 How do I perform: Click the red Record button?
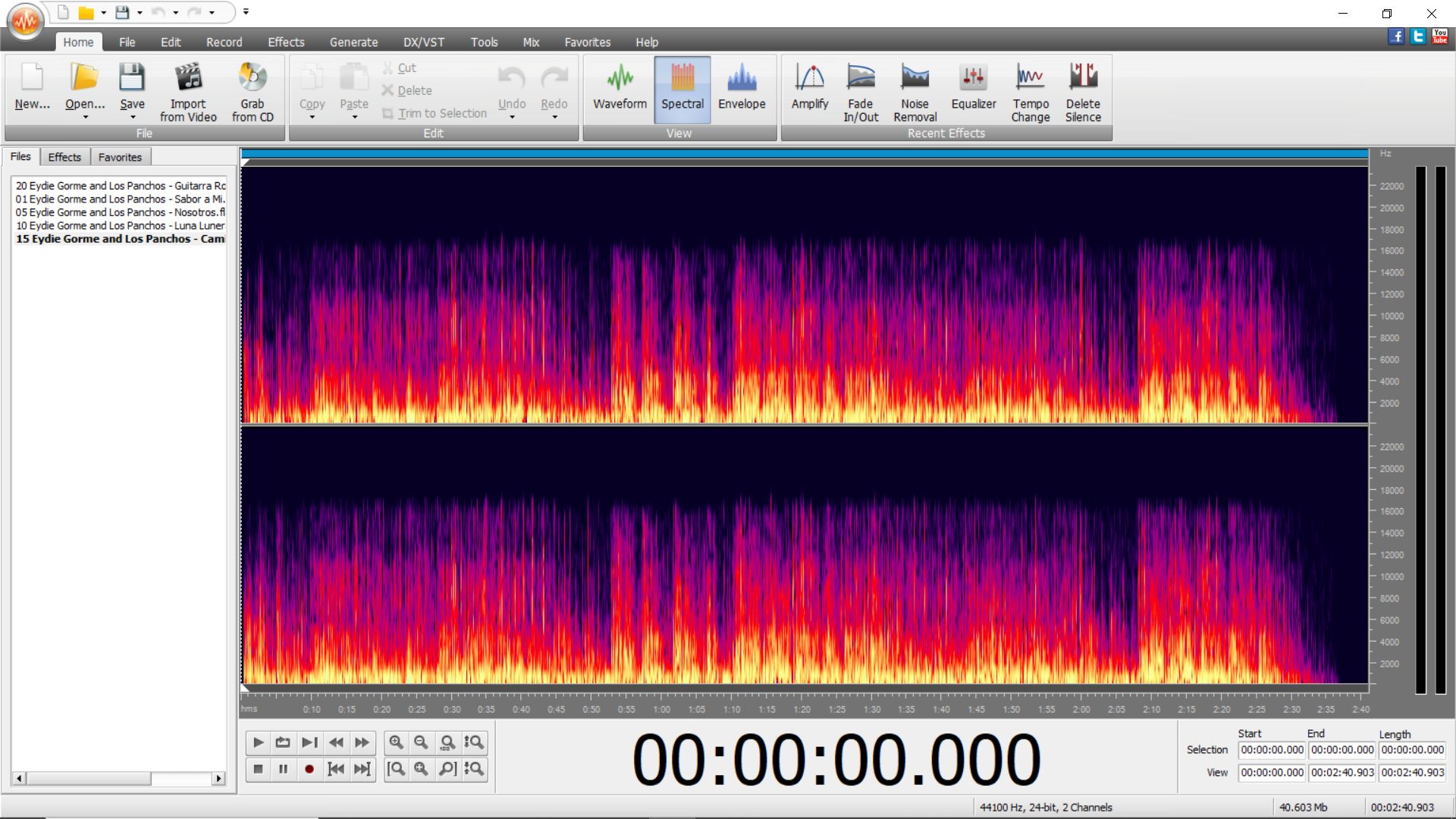(x=309, y=769)
